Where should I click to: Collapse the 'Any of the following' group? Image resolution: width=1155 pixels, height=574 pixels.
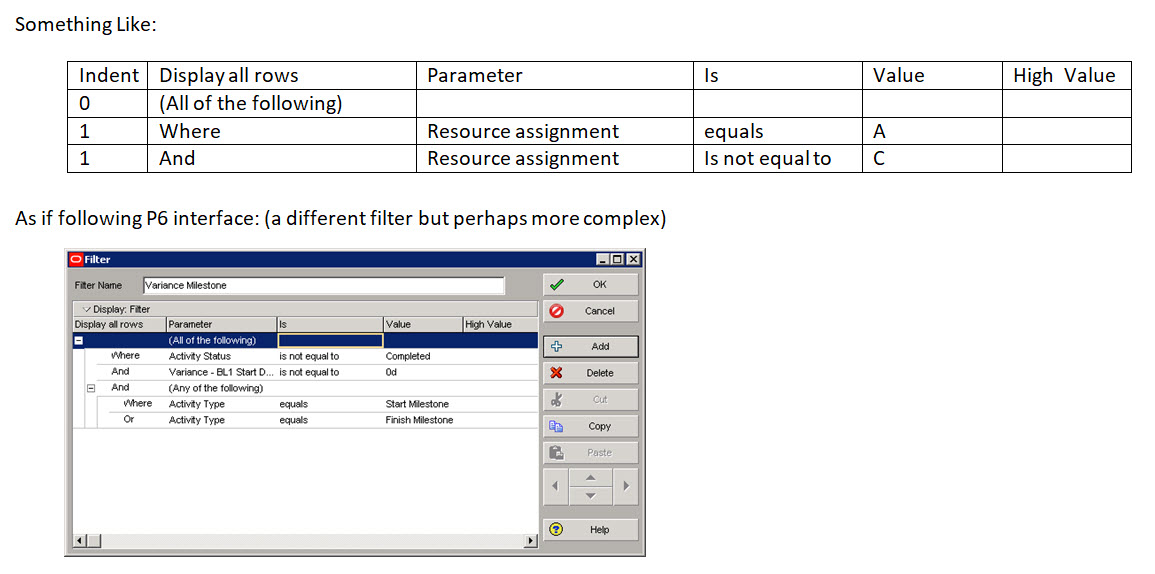[92, 388]
